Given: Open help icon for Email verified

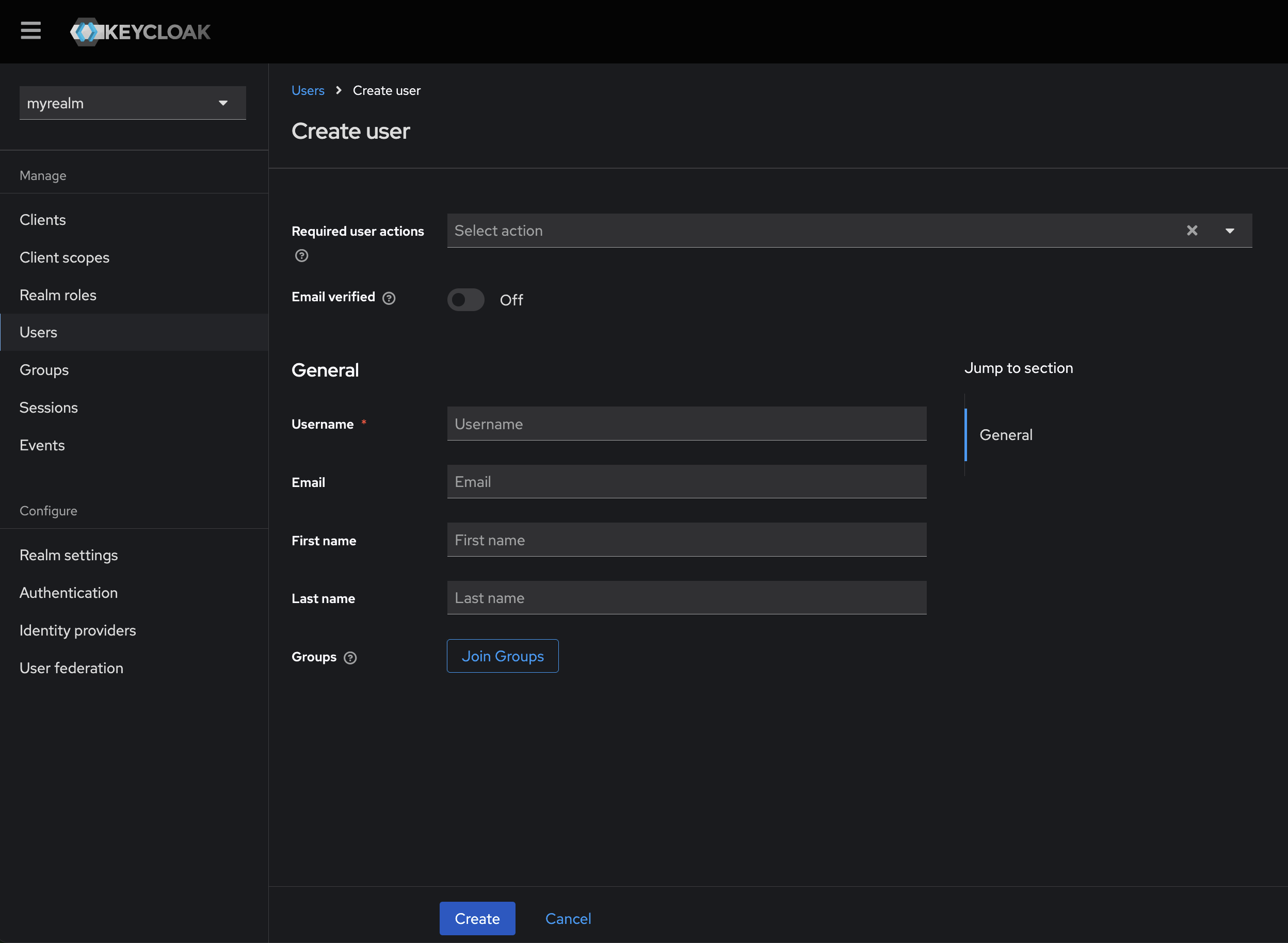Looking at the screenshot, I should pyautogui.click(x=389, y=298).
